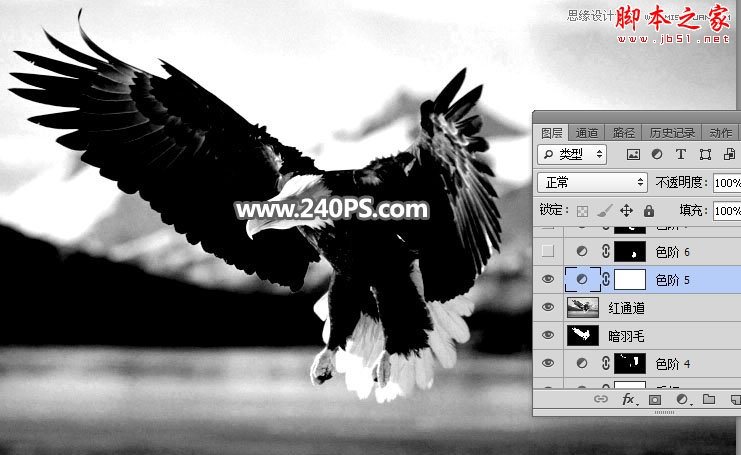
Task: Select the white 色阶 5 mask thumbnail
Action: point(629,280)
